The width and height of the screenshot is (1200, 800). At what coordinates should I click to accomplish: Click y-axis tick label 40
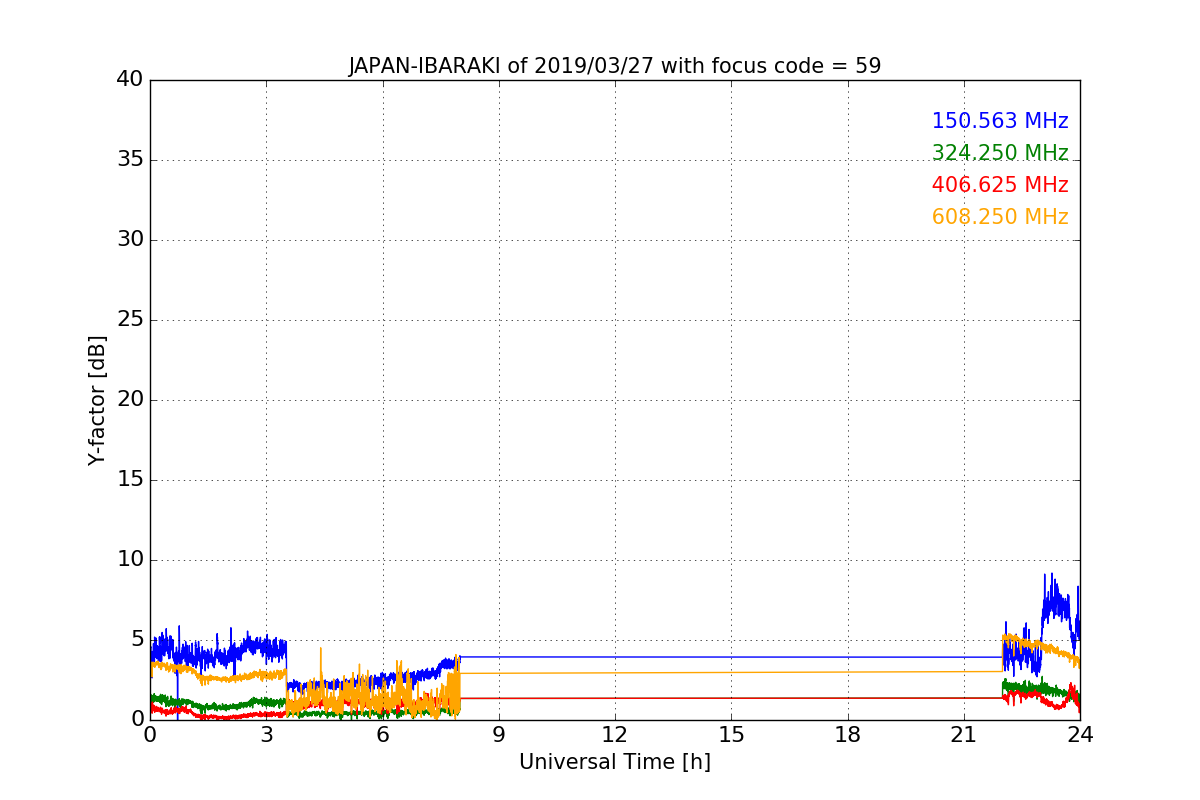130,80
